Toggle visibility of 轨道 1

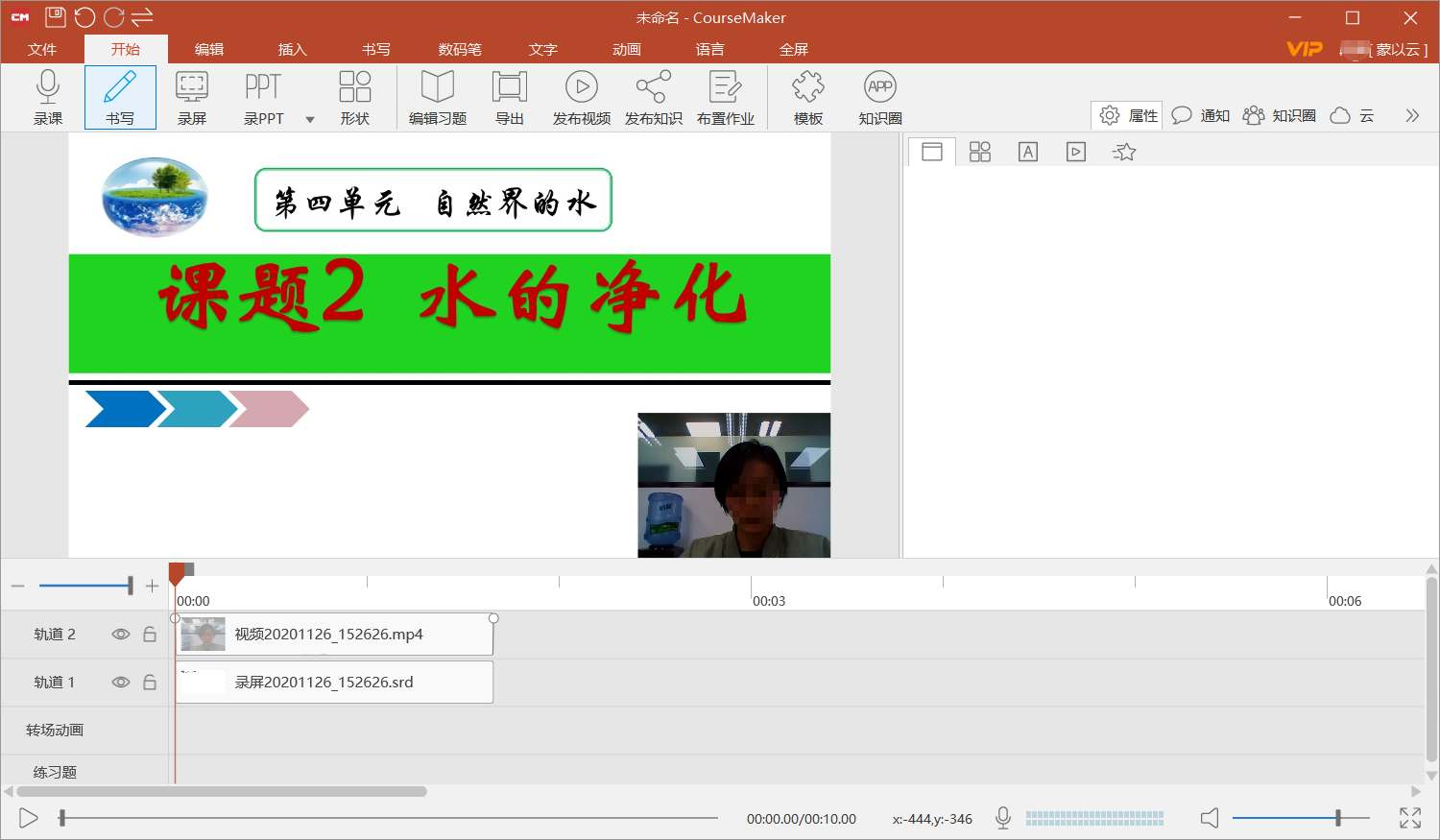click(121, 683)
